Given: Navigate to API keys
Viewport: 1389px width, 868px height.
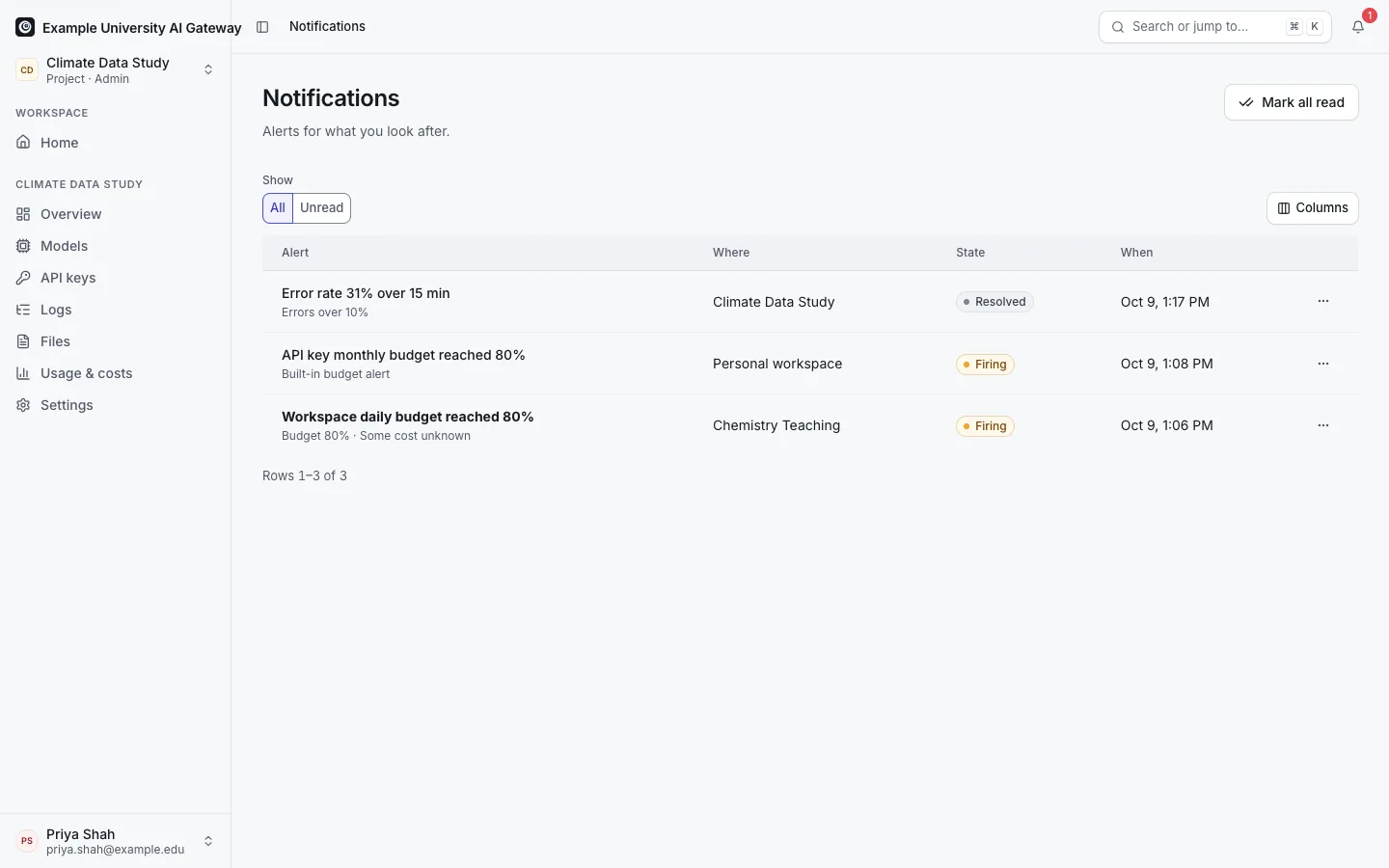Looking at the screenshot, I should click(x=116, y=278).
